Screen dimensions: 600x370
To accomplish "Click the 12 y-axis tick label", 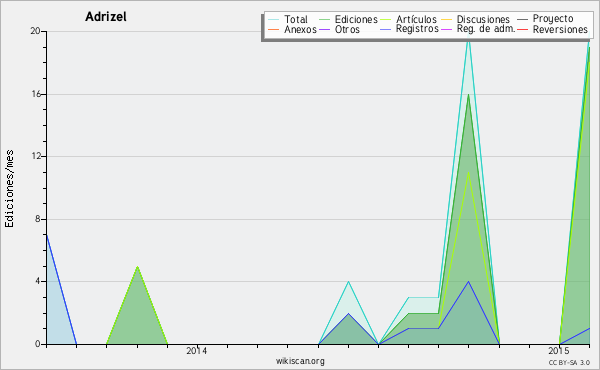I will click(35, 156).
